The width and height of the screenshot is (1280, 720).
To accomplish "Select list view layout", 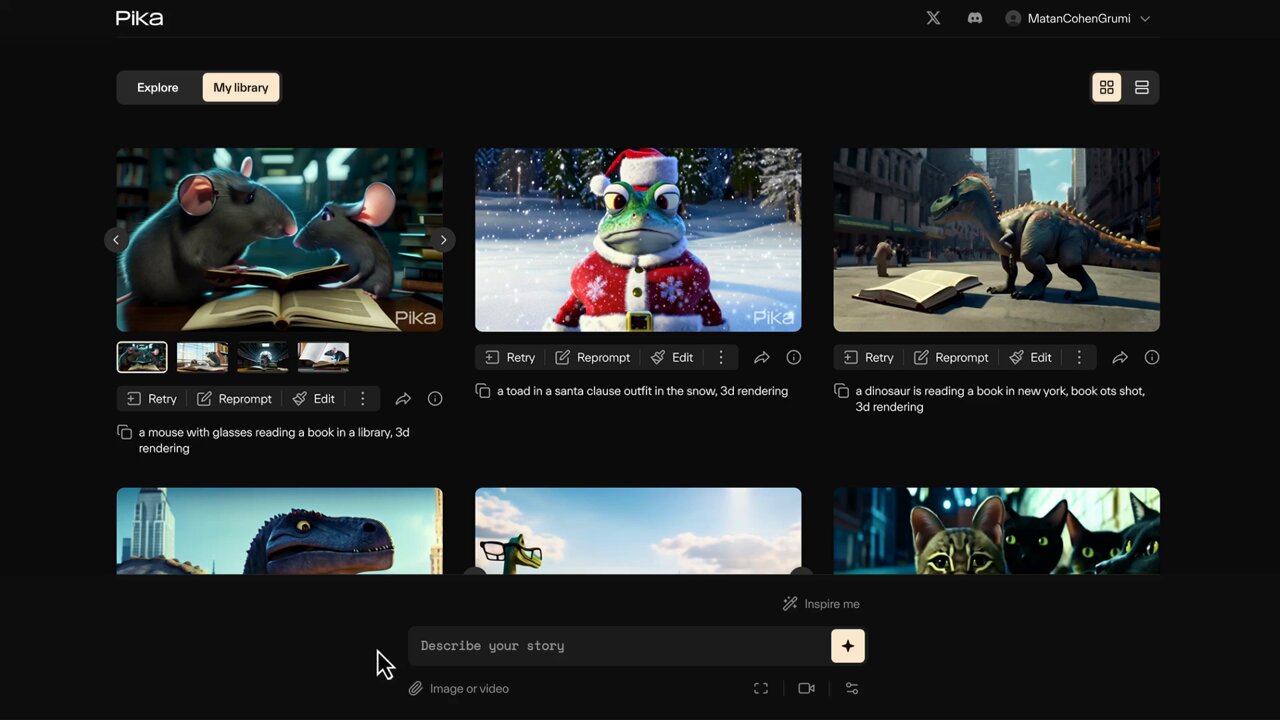I will point(1141,87).
